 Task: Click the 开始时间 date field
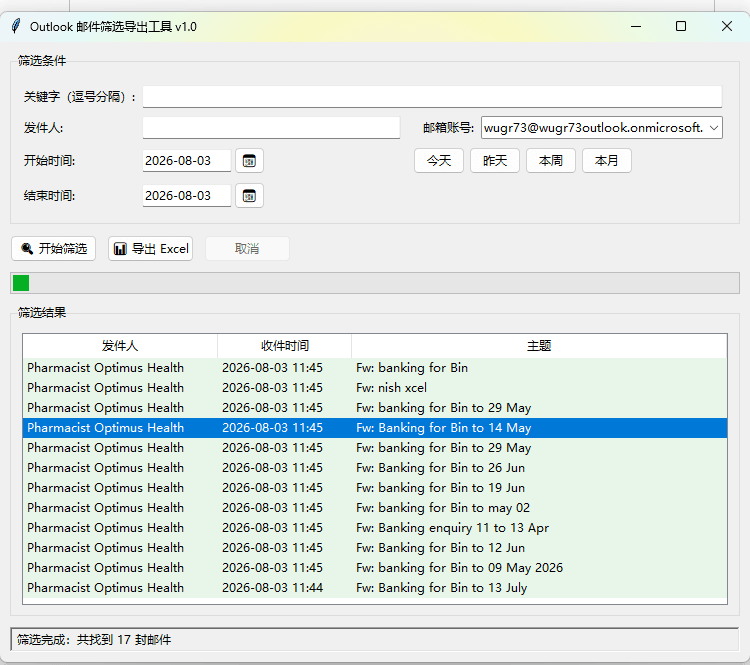[187, 161]
